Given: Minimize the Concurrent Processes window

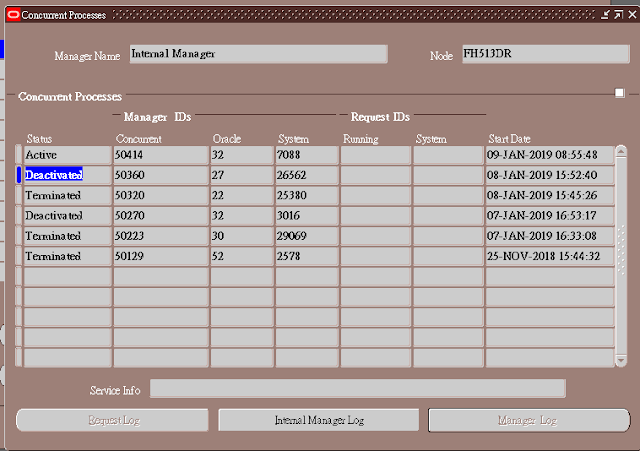Looking at the screenshot, I should click(606, 15).
